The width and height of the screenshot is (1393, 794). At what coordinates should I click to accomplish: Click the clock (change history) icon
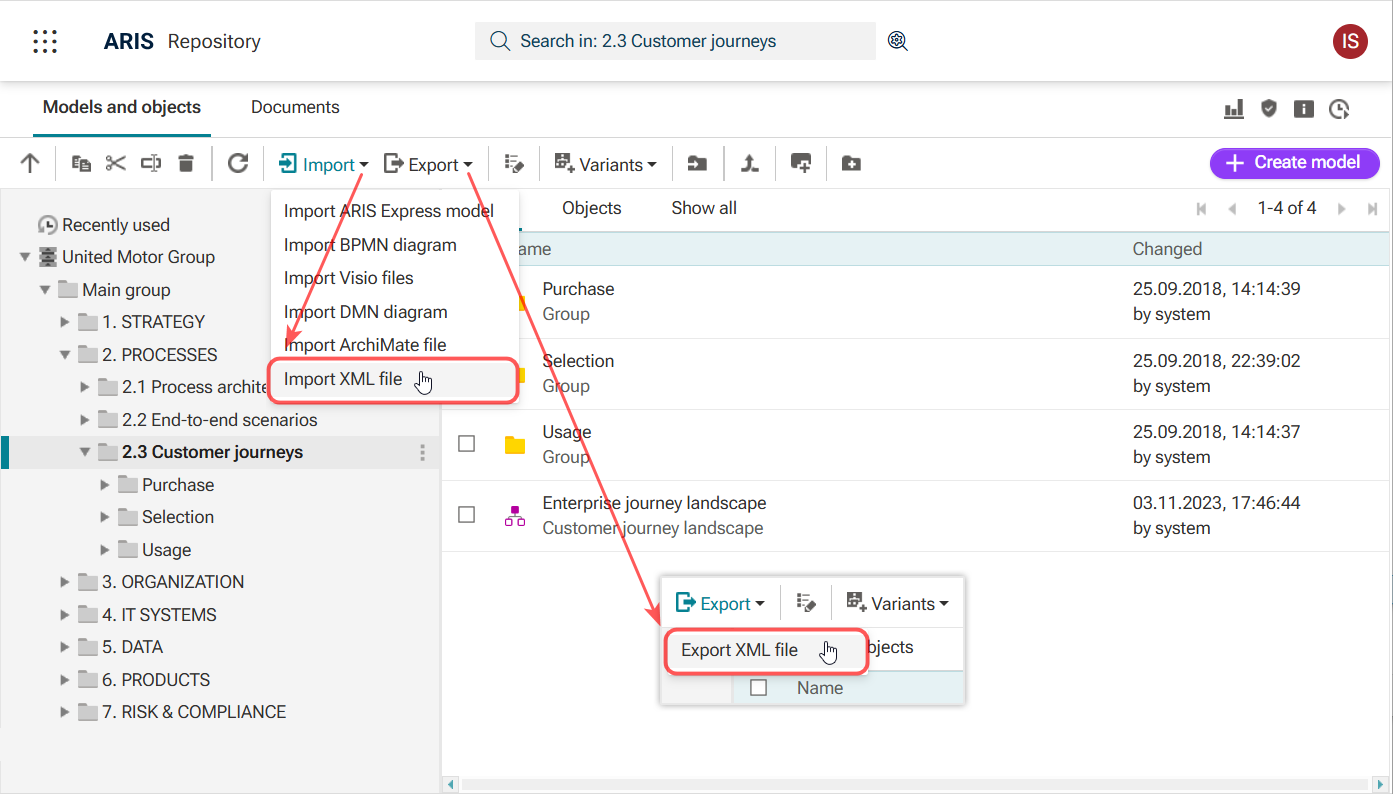click(x=1339, y=109)
